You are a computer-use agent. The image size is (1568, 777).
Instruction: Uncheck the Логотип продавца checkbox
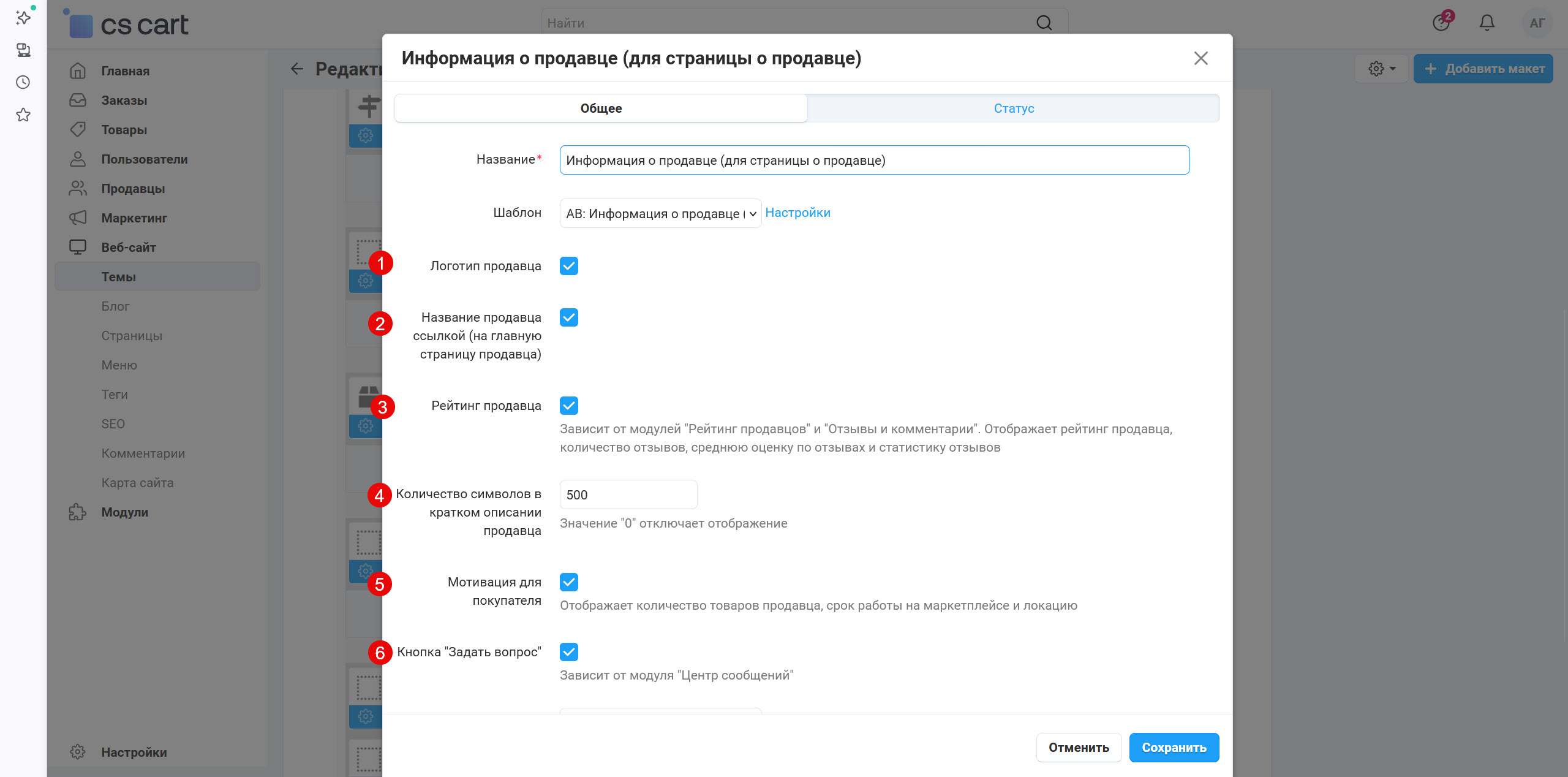click(568, 266)
